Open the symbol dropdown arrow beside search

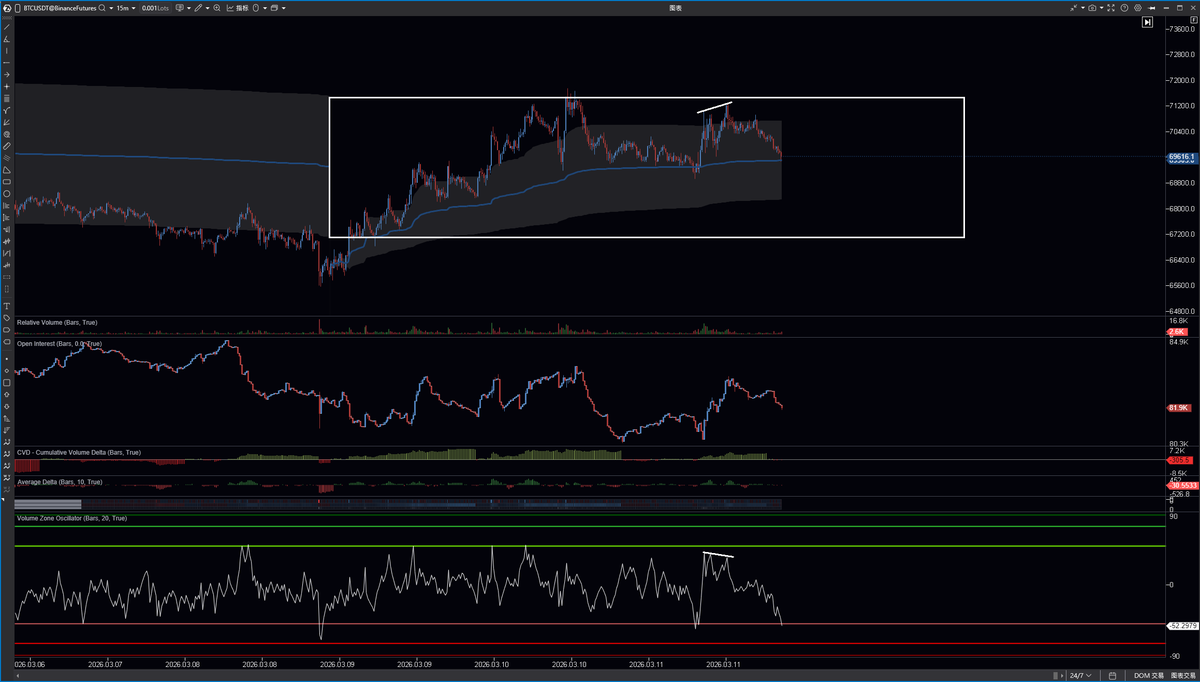[111, 7]
